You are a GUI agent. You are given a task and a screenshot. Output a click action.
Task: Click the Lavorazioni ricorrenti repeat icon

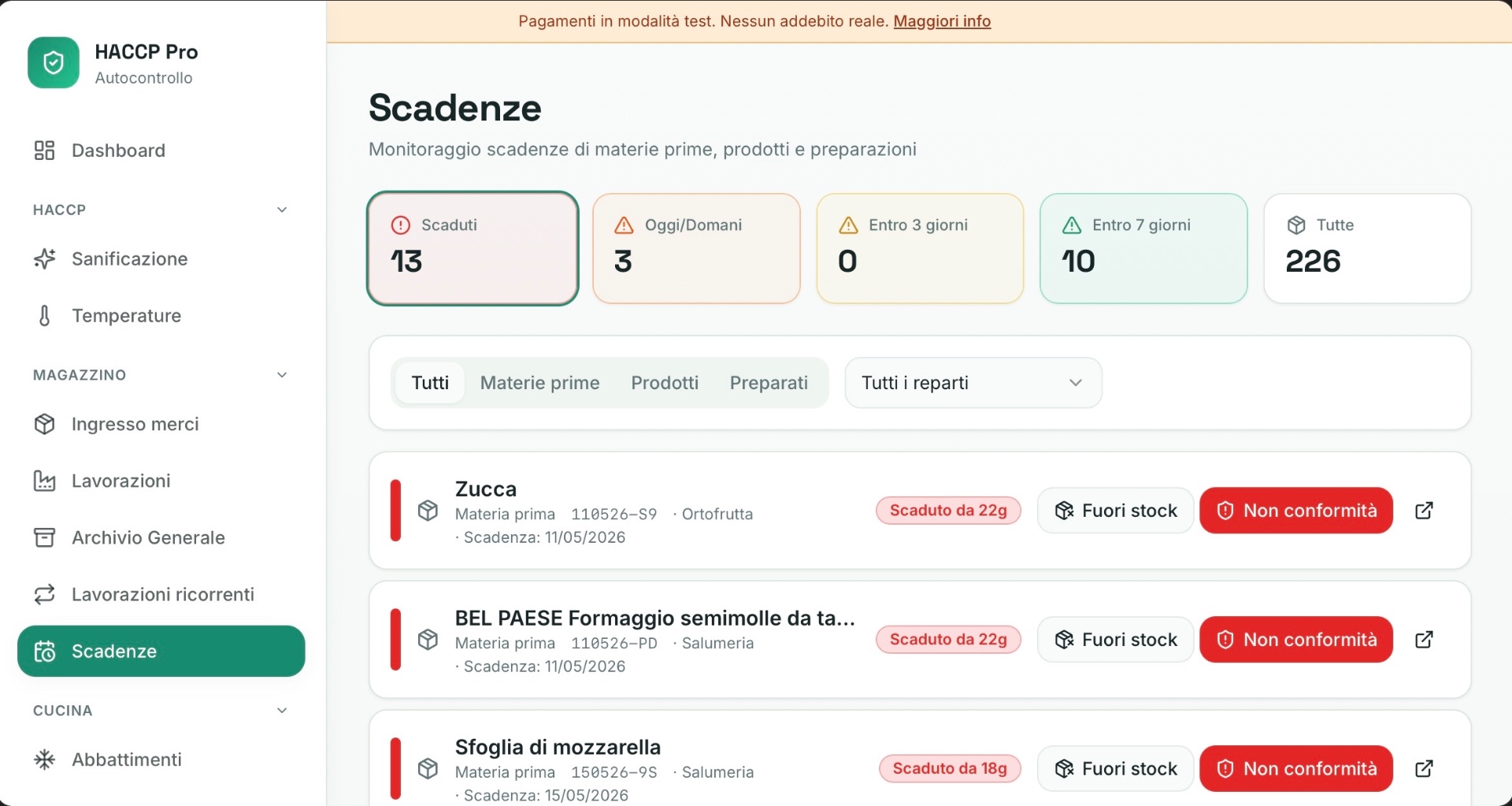tap(45, 594)
